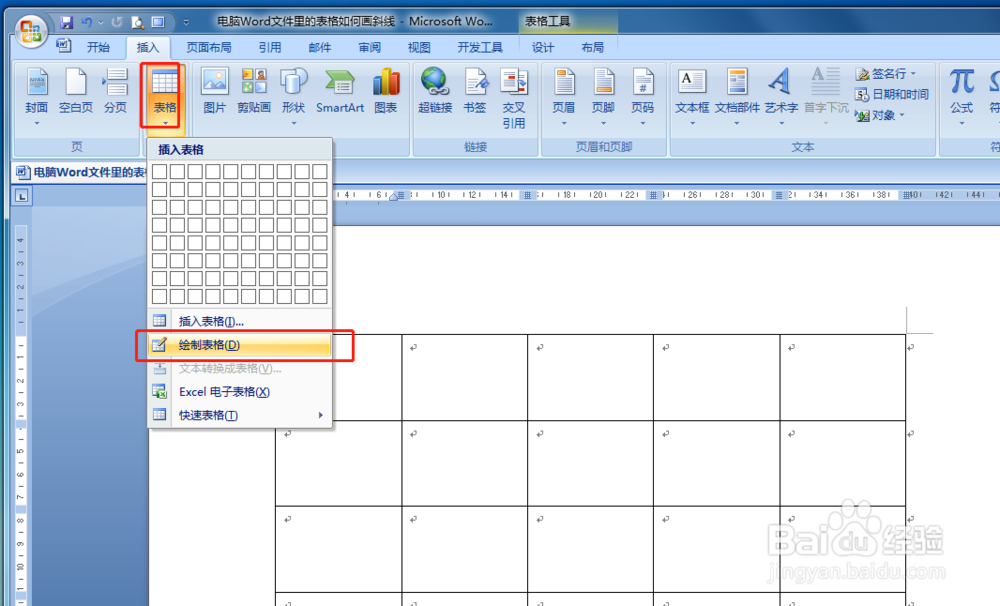Open the 对象 object dropdown
1000x606 pixels.
tap(880, 115)
